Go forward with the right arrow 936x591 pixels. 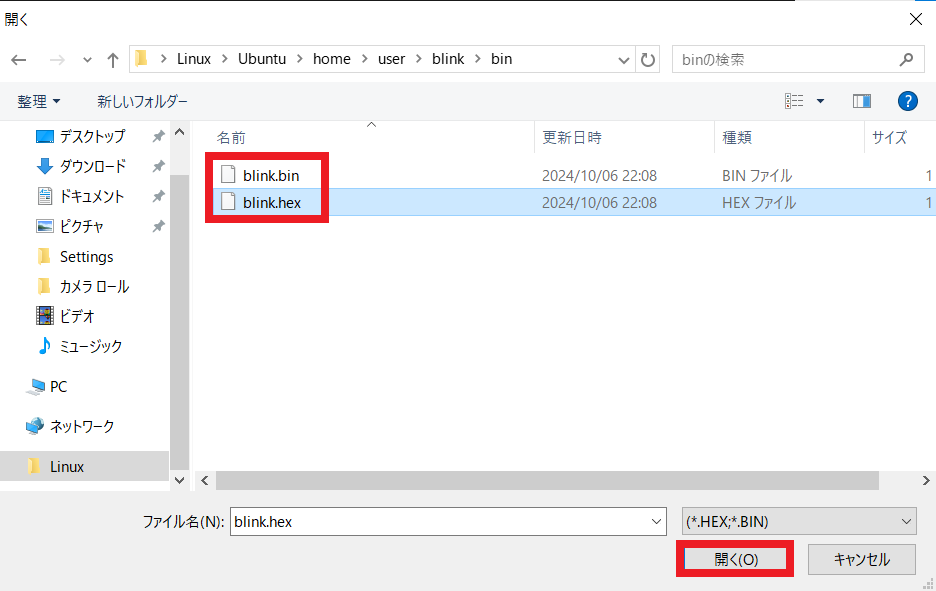tap(57, 60)
